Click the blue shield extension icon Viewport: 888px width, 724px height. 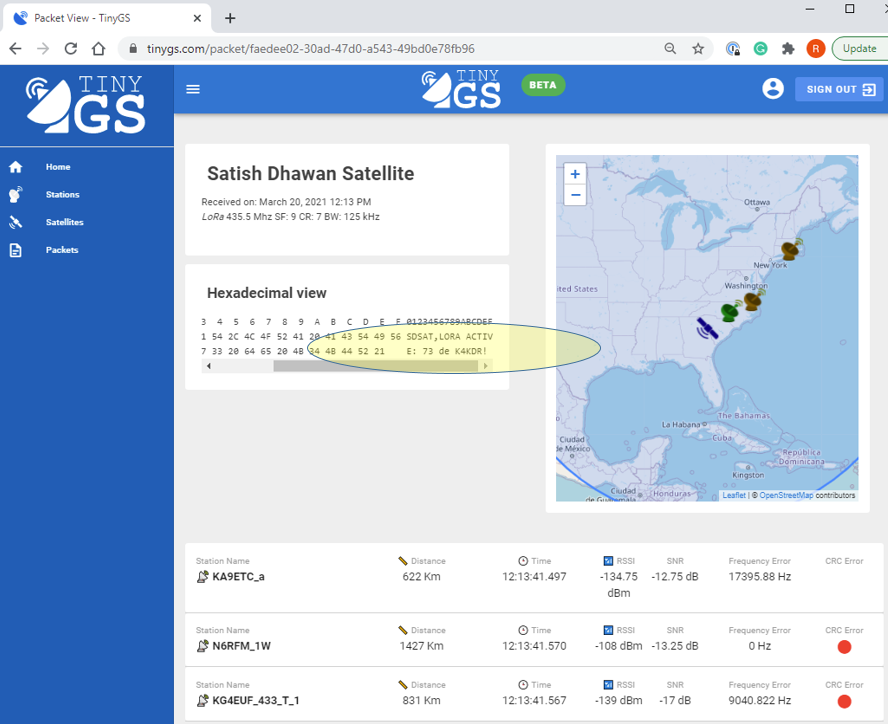(x=733, y=49)
